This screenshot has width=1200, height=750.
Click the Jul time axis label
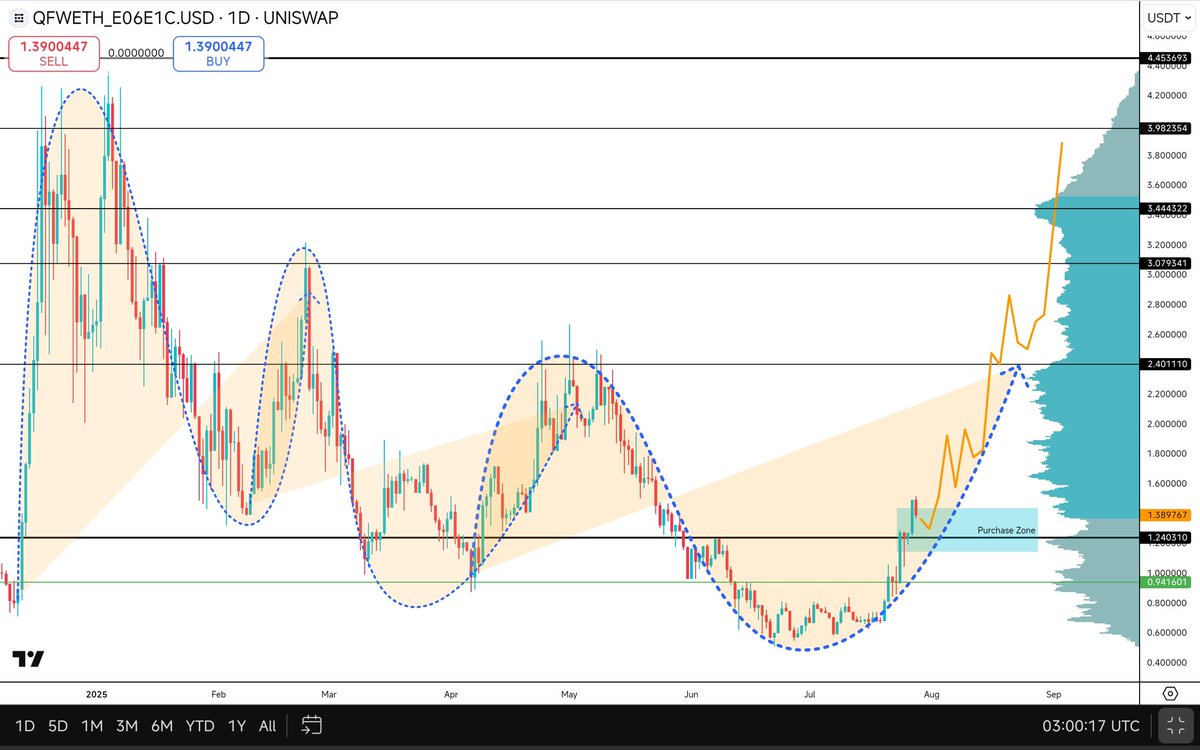tap(811, 693)
